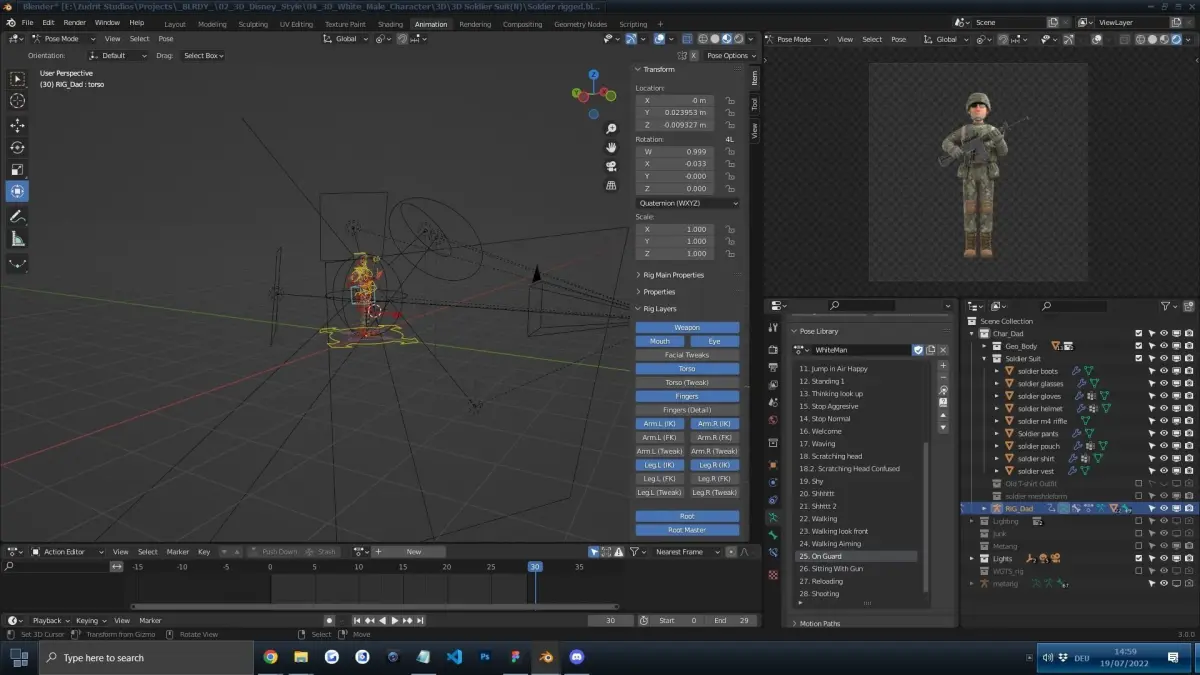The image size is (1200, 675).
Task: Select the Measure tool
Action: [18, 238]
